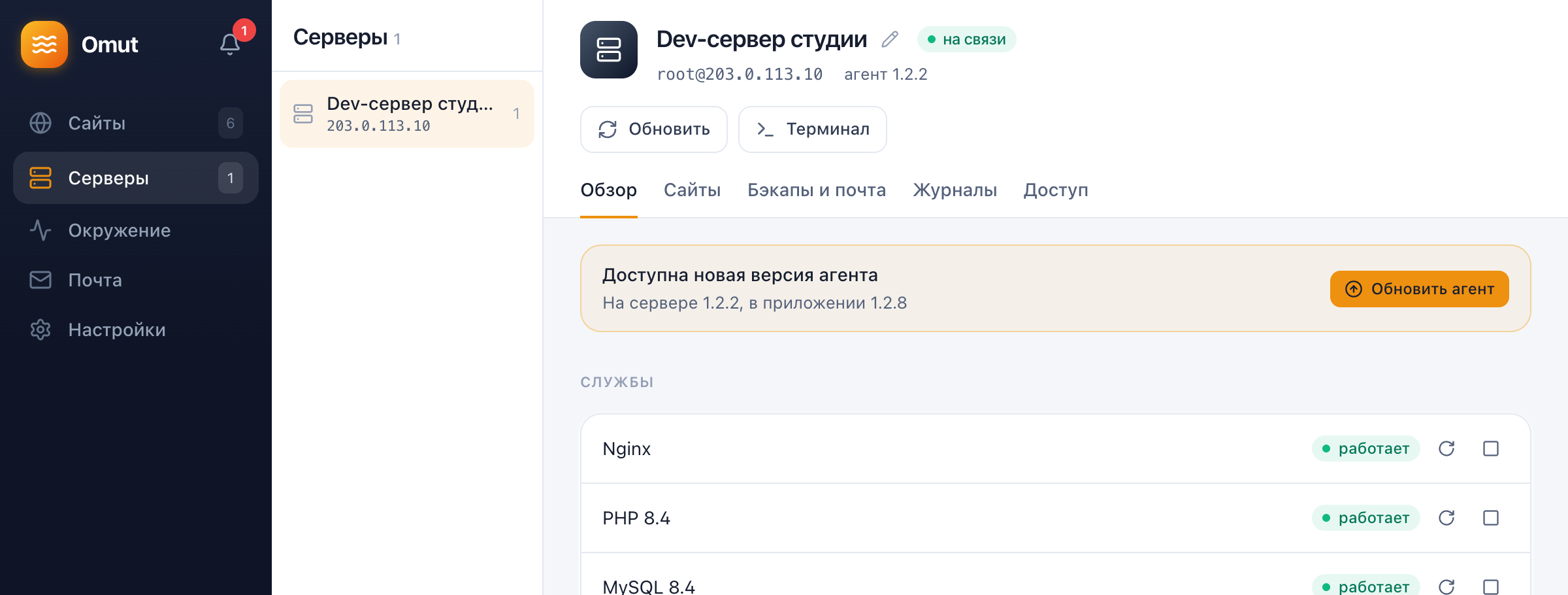Stop the Nginx service
The width and height of the screenshot is (1568, 595).
click(x=1491, y=449)
